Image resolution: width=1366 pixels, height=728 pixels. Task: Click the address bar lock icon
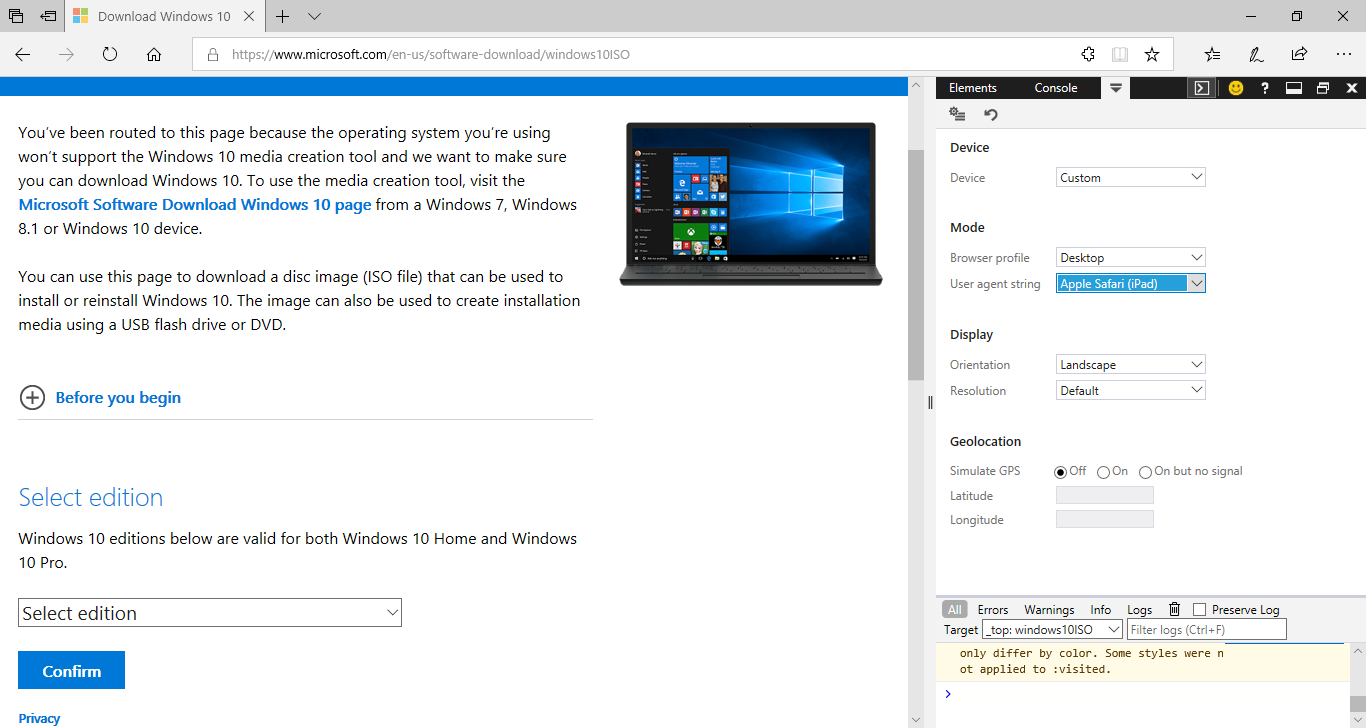point(212,55)
